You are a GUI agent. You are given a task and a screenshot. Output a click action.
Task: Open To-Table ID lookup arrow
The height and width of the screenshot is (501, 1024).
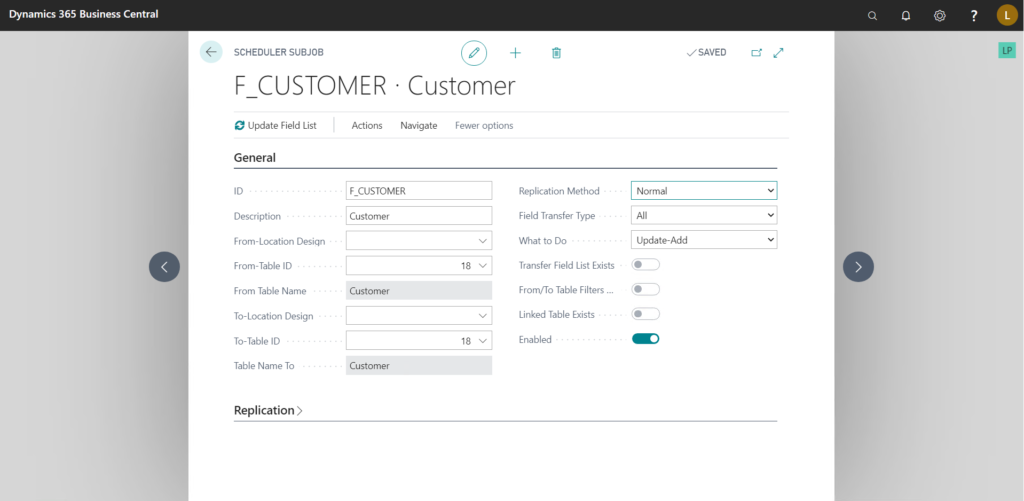483,341
